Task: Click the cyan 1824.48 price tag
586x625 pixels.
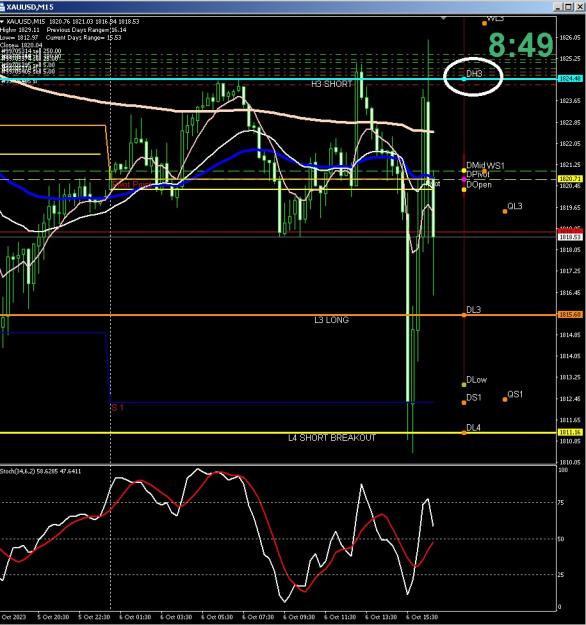Action: pyautogui.click(x=570, y=79)
